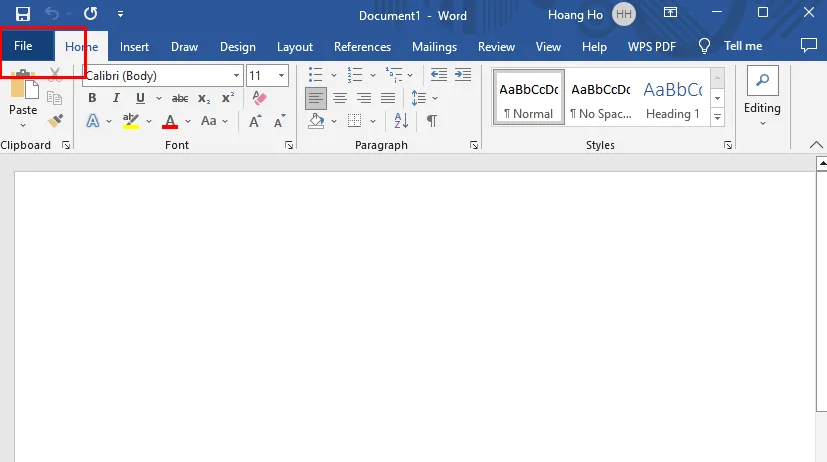Expand the font color arrow

[188, 121]
